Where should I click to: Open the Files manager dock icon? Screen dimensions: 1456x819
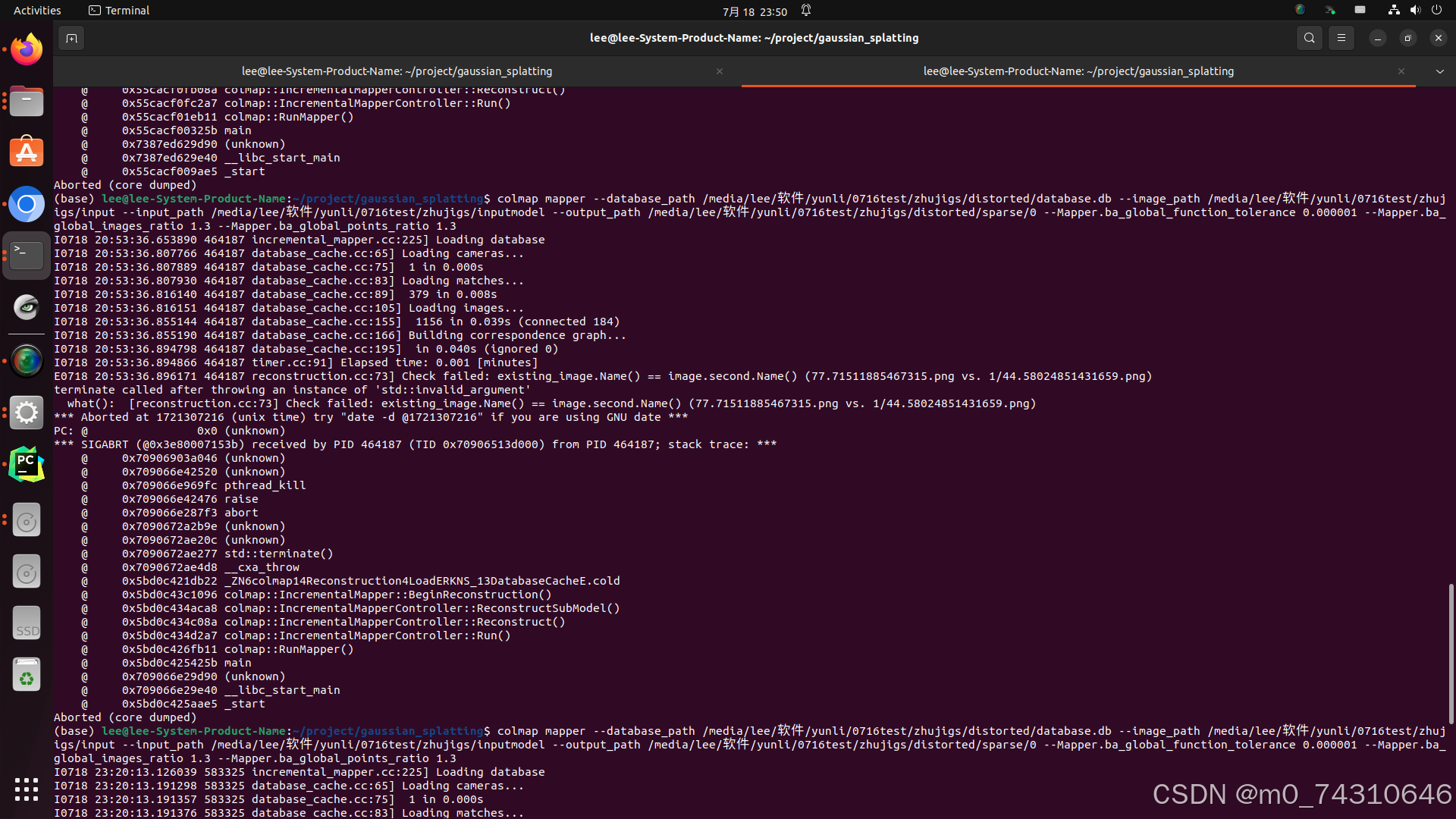click(x=27, y=101)
